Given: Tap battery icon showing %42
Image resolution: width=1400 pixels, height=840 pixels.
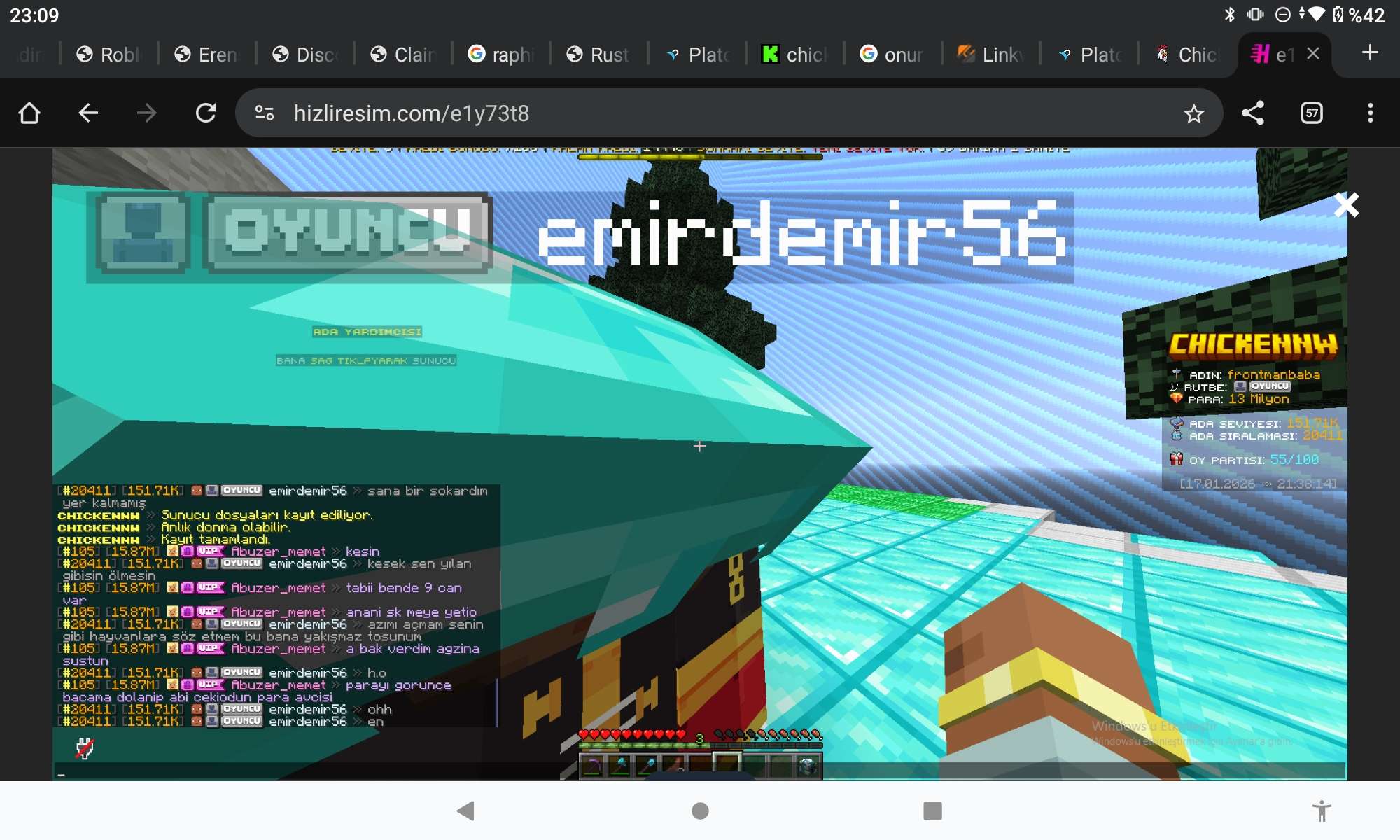Looking at the screenshot, I should coord(1338,15).
